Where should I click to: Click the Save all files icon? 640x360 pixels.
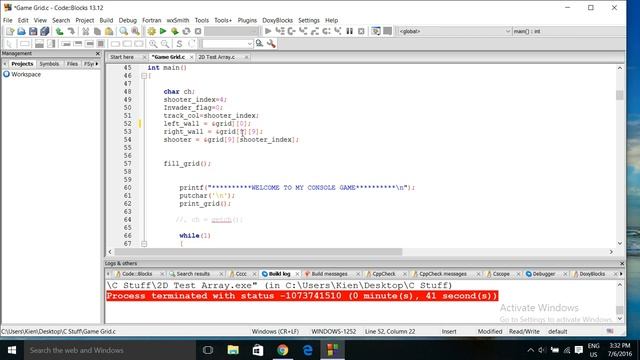[44, 31]
